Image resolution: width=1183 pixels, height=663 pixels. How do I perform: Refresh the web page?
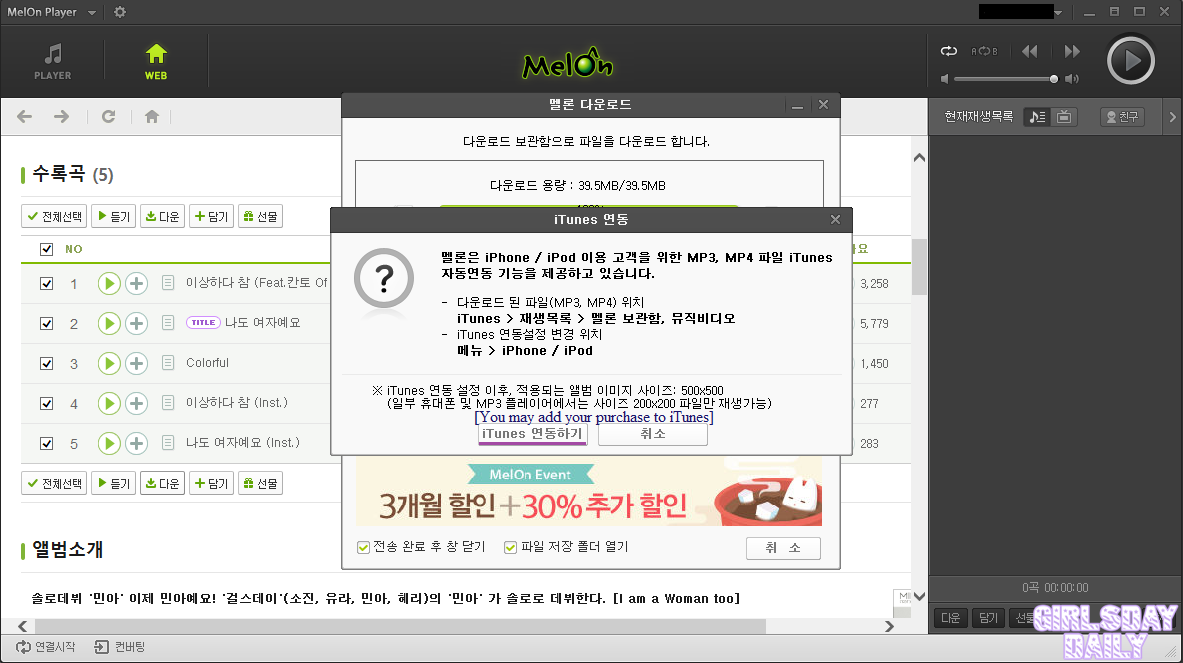[x=109, y=116]
